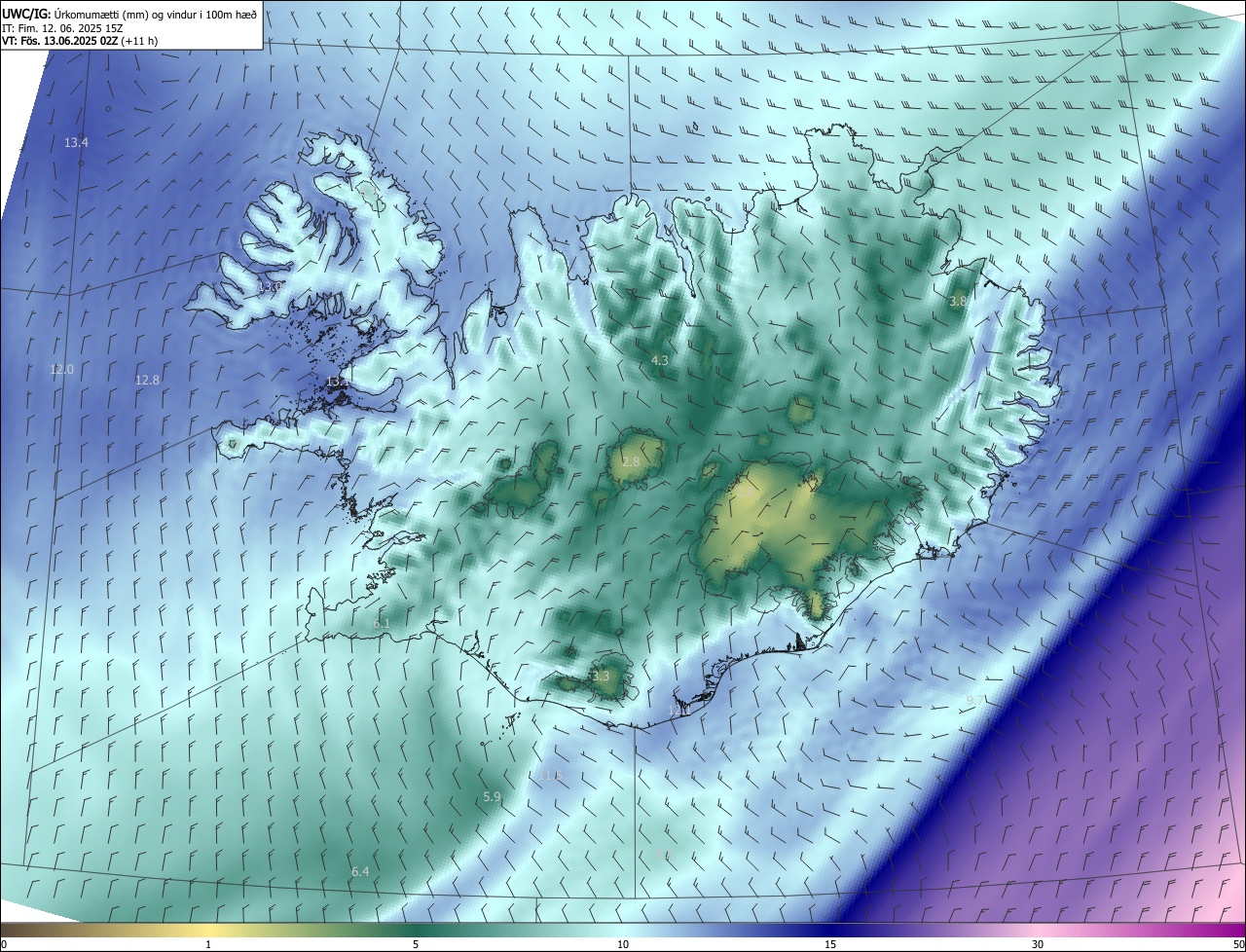Image resolution: width=1246 pixels, height=952 pixels.
Task: Click the 15 tick on the colour scale
Action: click(x=830, y=944)
